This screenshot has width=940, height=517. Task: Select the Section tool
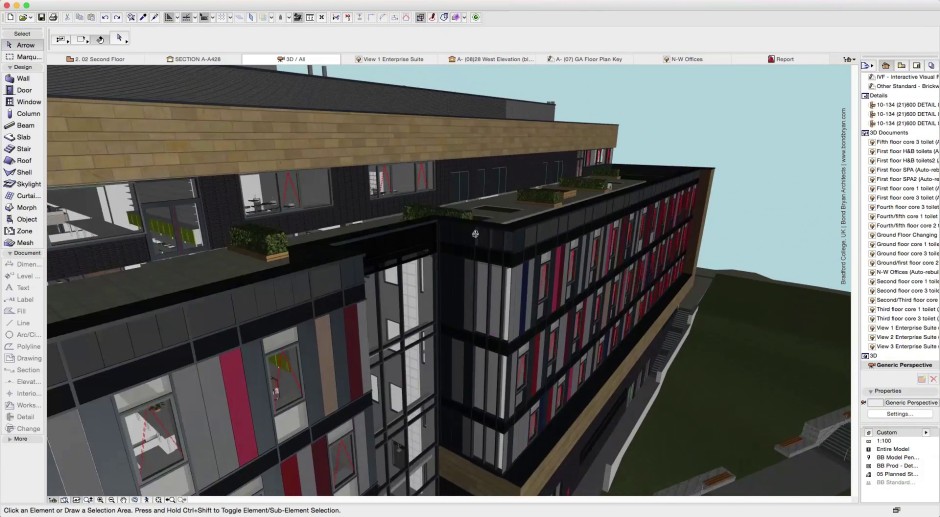pyautogui.click(x=22, y=370)
